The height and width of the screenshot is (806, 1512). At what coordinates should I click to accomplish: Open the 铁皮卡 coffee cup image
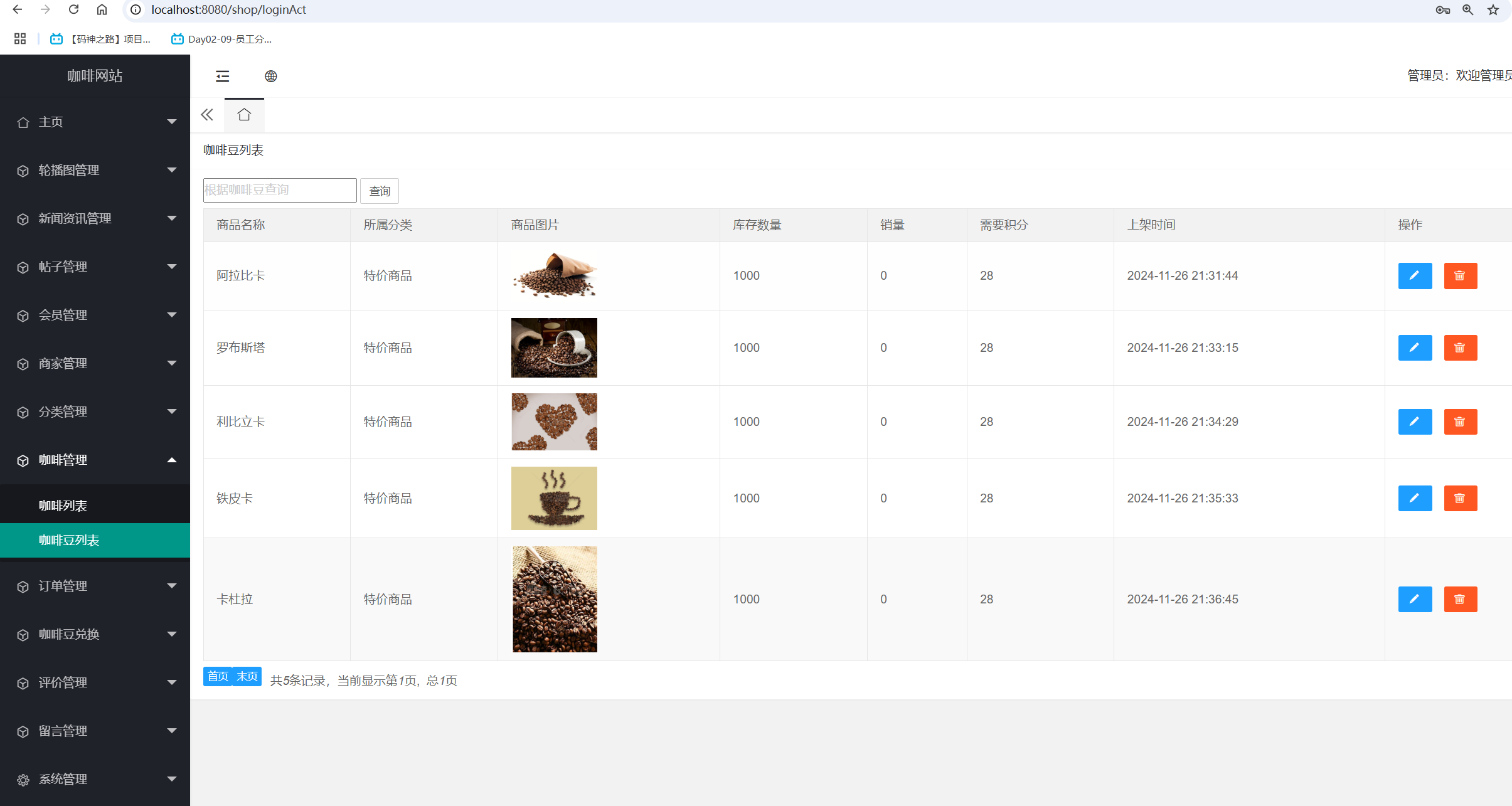pos(555,498)
